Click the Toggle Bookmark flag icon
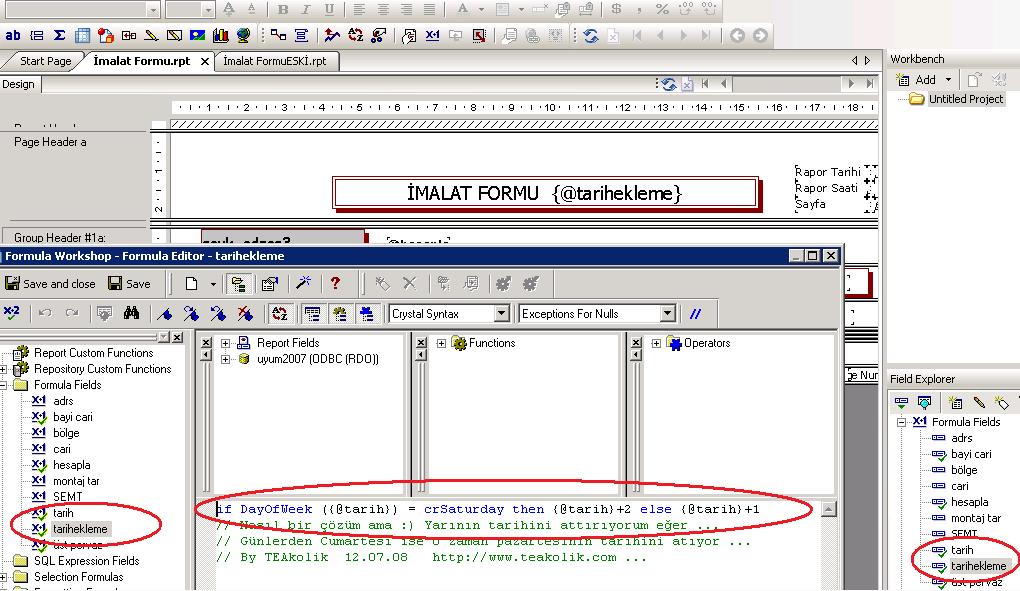The image size is (1020, 591). click(x=165, y=313)
